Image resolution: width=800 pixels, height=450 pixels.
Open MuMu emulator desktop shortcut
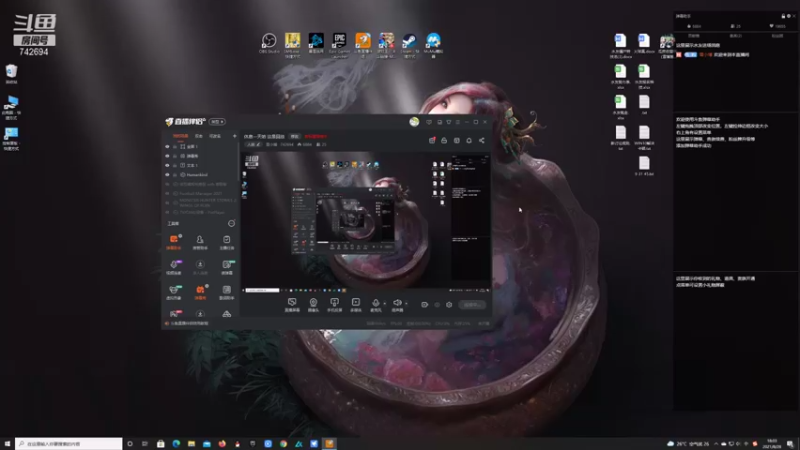pos(433,45)
